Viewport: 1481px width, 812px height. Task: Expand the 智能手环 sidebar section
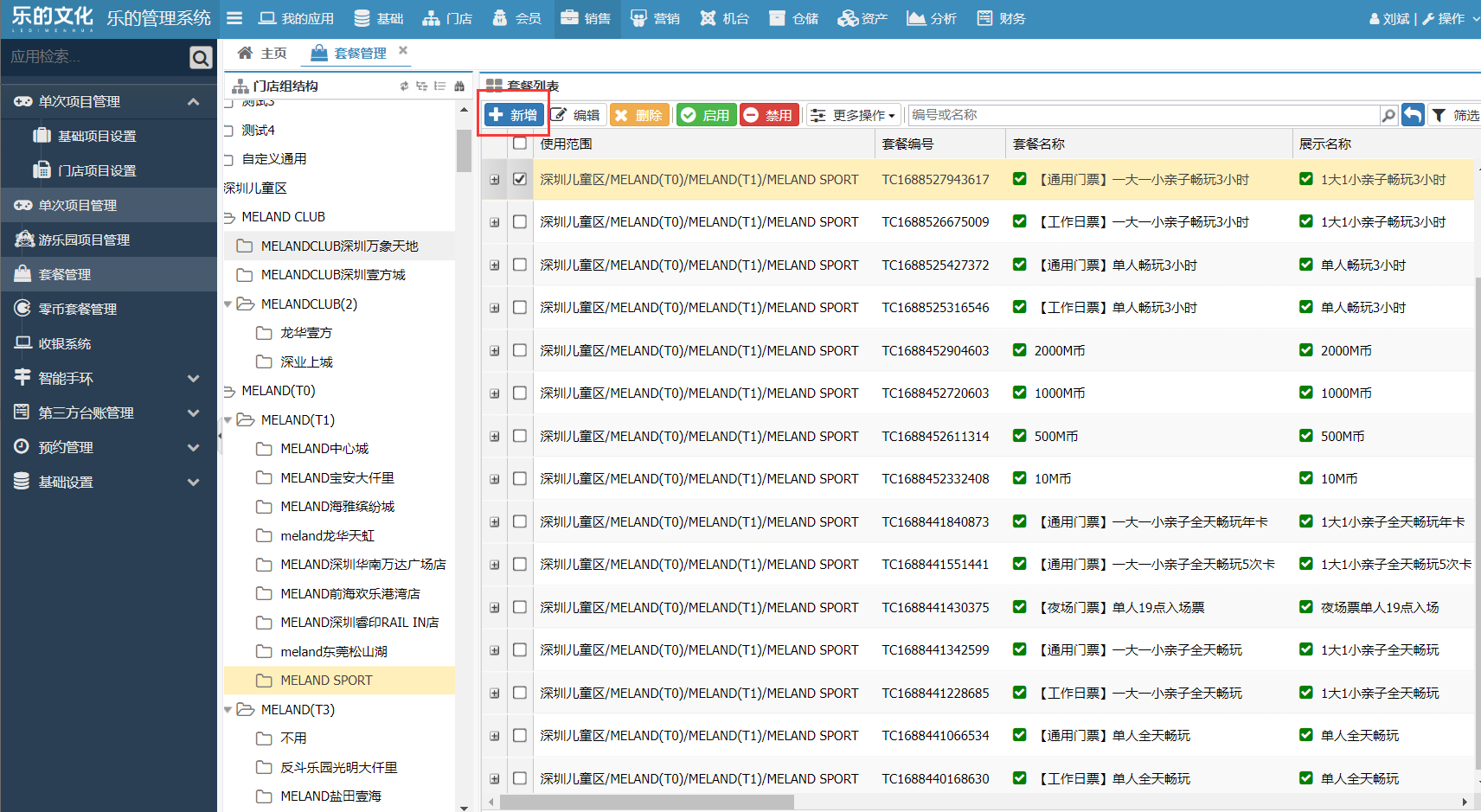(193, 378)
